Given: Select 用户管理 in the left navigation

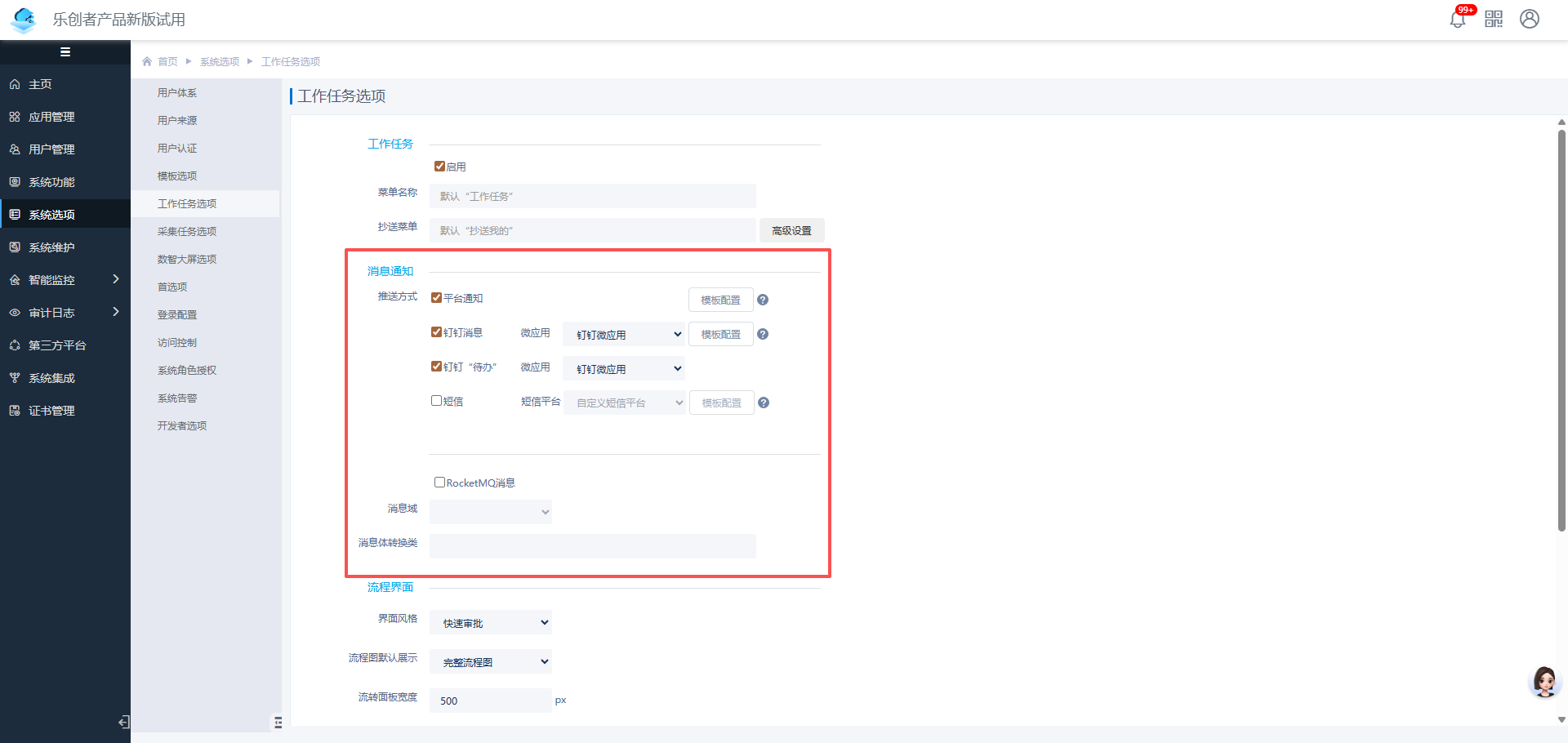Looking at the screenshot, I should (x=51, y=149).
